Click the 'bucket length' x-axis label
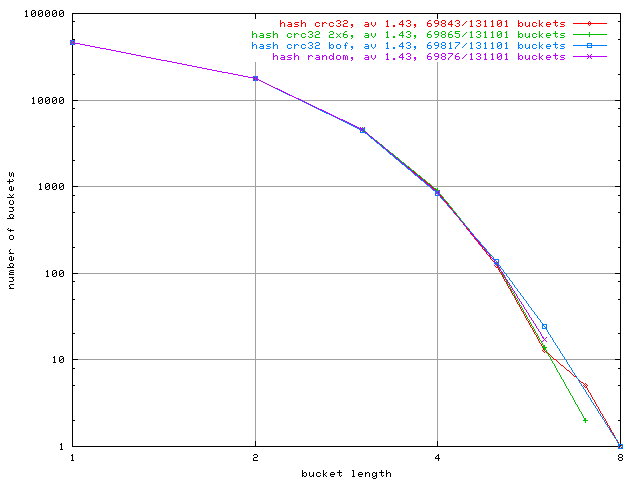640x480 pixels. 347,474
